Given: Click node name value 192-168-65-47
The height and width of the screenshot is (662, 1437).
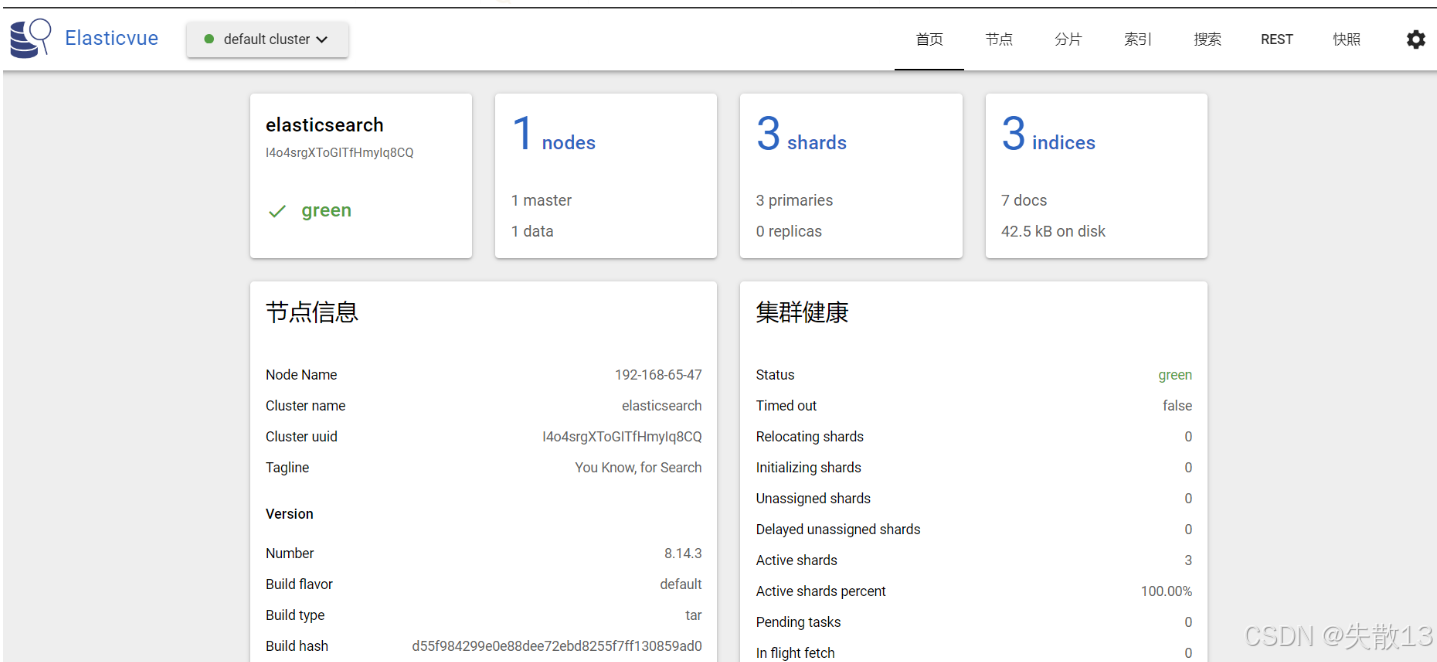Looking at the screenshot, I should [x=658, y=375].
